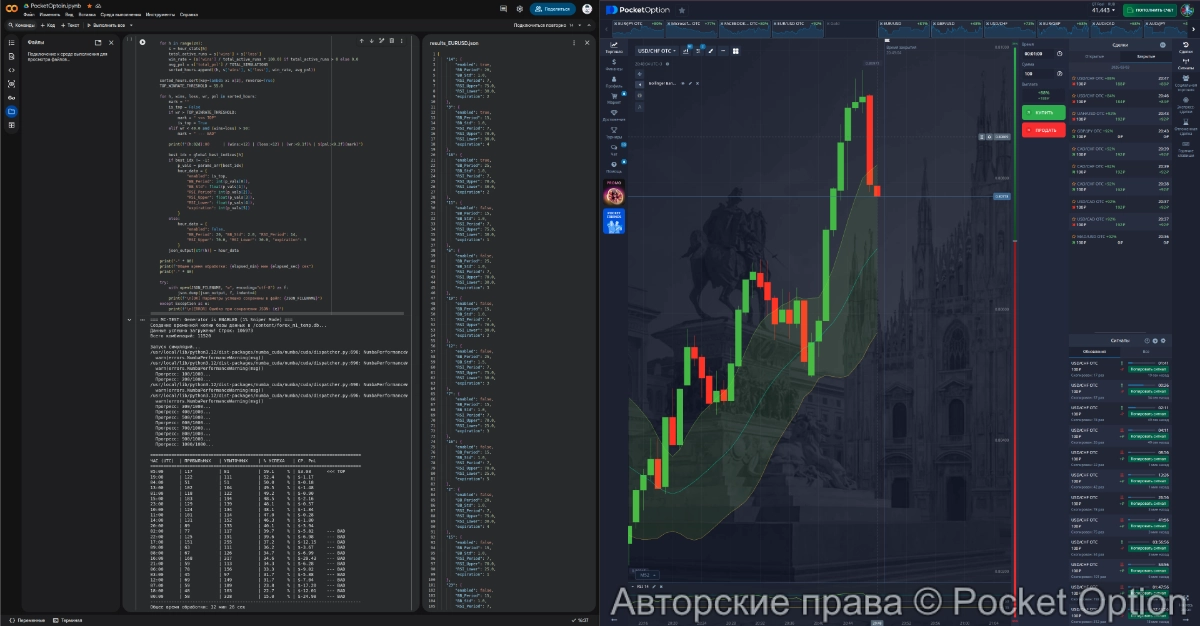The width and height of the screenshot is (1200, 626).
Task: Open Signals panel in right sidebar
Action: pos(1185,63)
